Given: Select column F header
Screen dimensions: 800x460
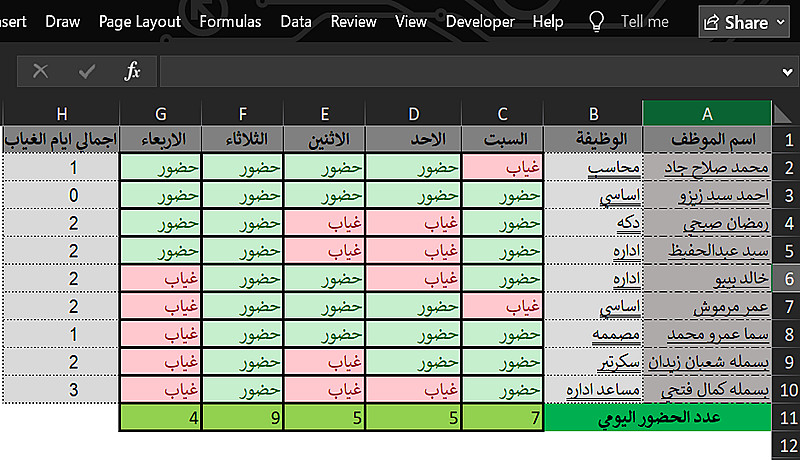Looking at the screenshot, I should pos(243,113).
